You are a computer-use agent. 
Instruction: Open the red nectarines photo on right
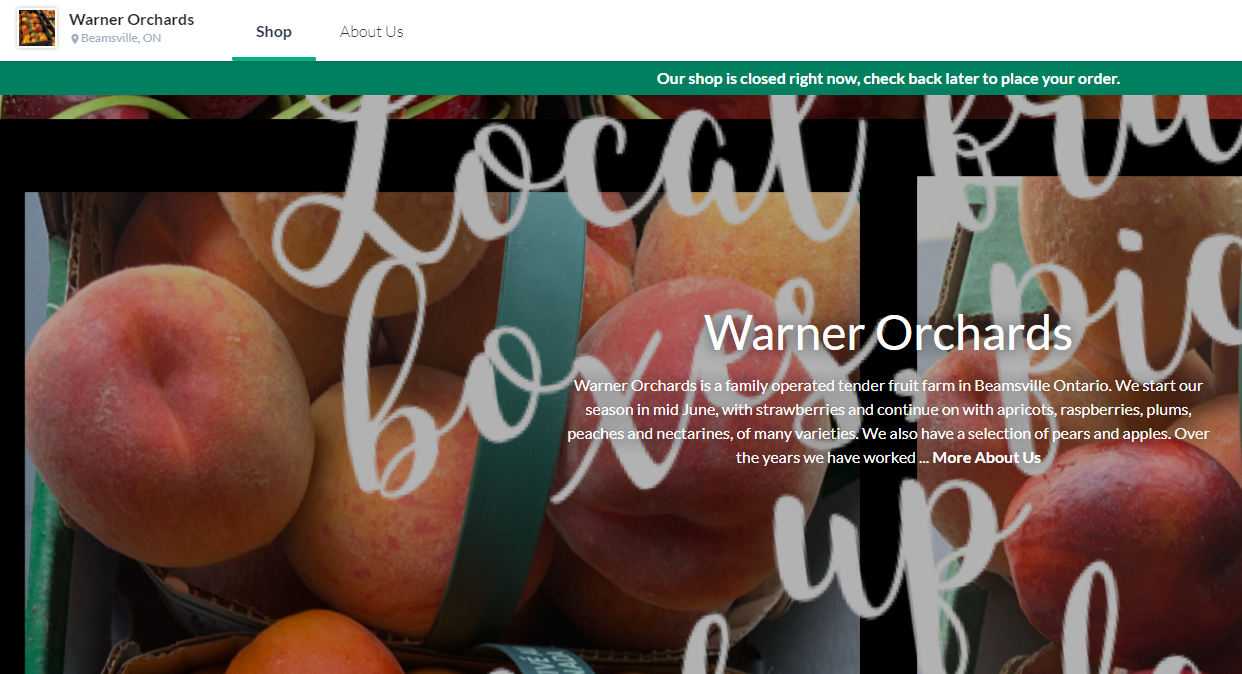pyautogui.click(x=1080, y=425)
